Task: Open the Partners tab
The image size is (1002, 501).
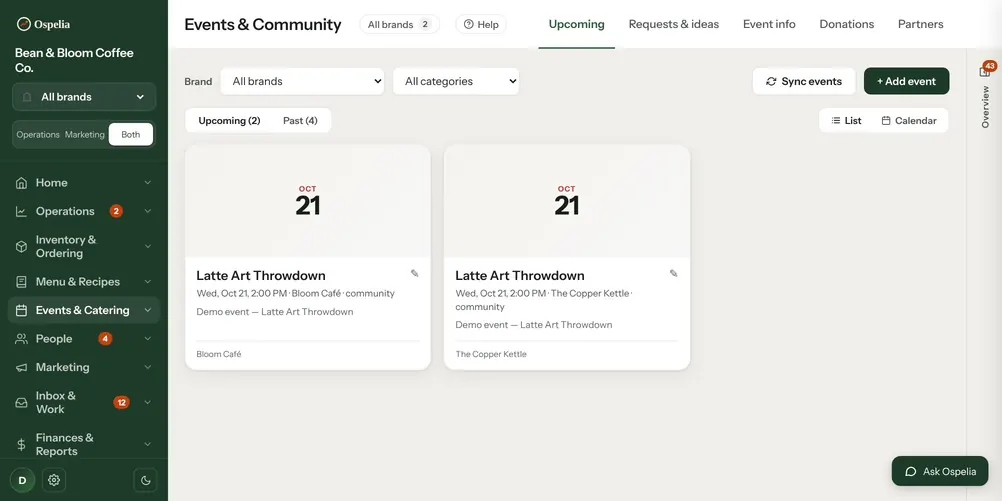Action: (920, 24)
